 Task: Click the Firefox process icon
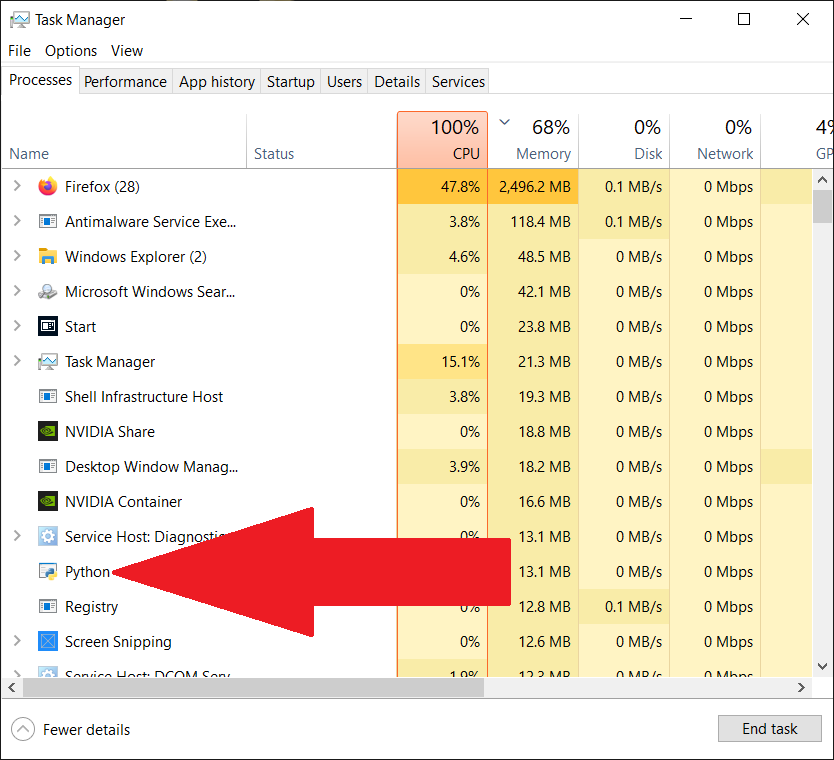(48, 187)
